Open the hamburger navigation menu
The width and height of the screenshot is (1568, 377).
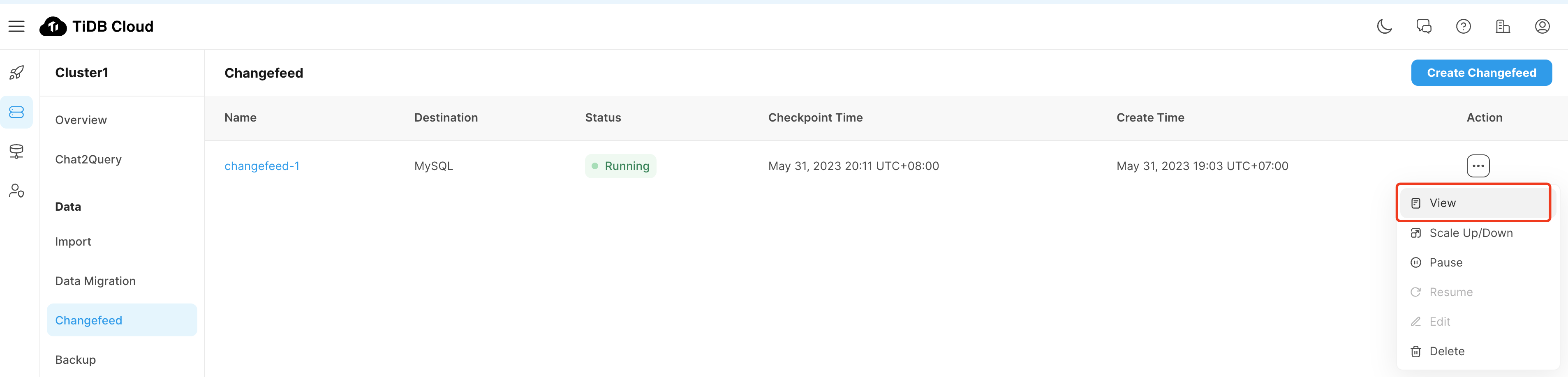point(16,26)
